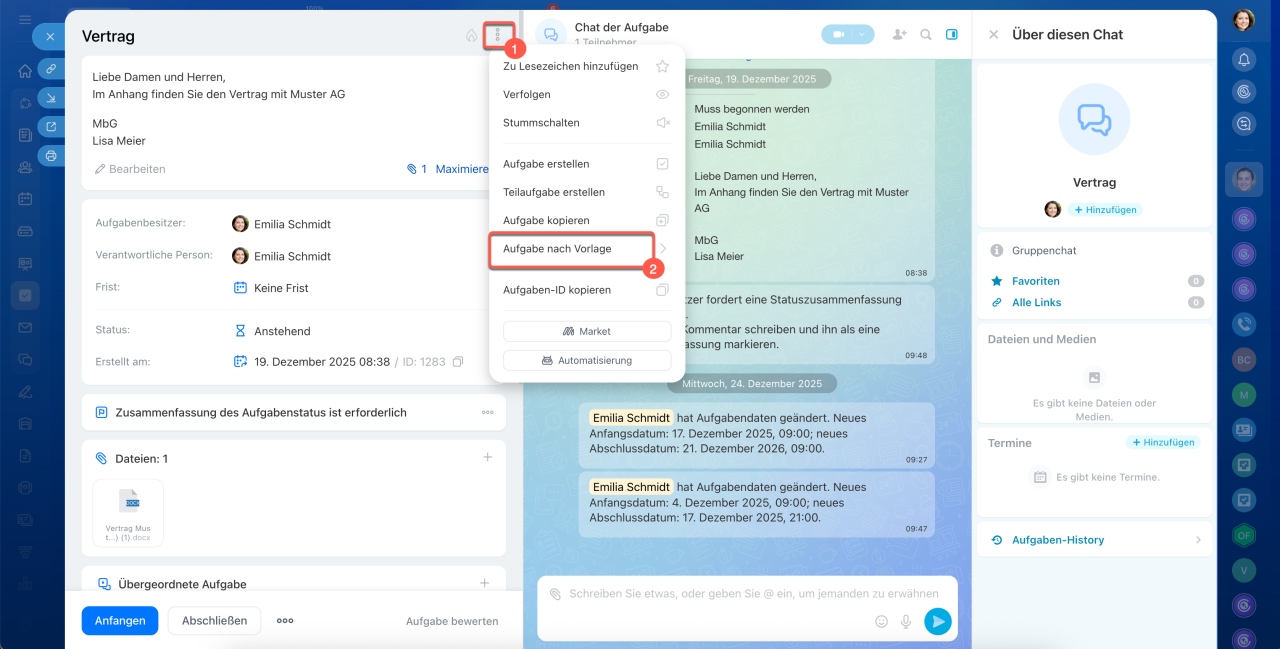
Task: Choose Stummschalten in the menu
Action: (x=586, y=122)
